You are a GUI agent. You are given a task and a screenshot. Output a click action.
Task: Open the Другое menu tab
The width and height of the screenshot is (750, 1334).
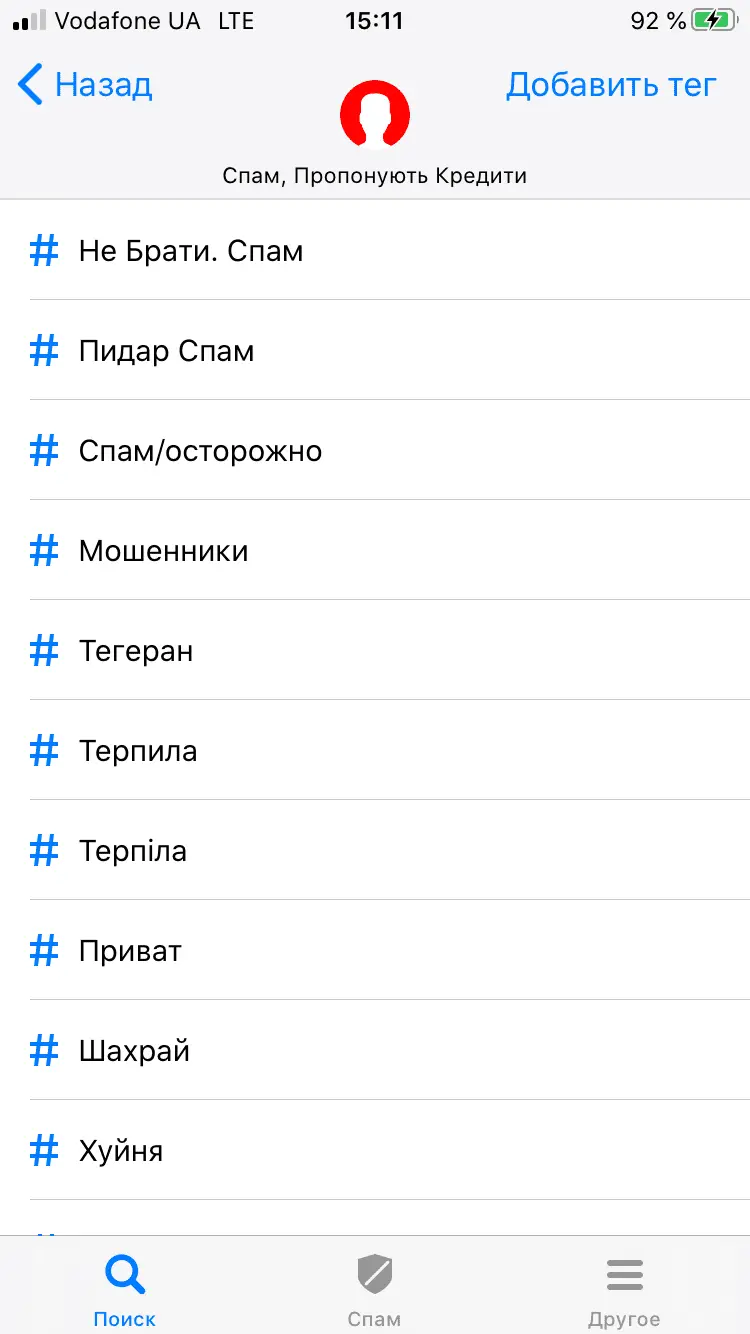pos(624,1290)
